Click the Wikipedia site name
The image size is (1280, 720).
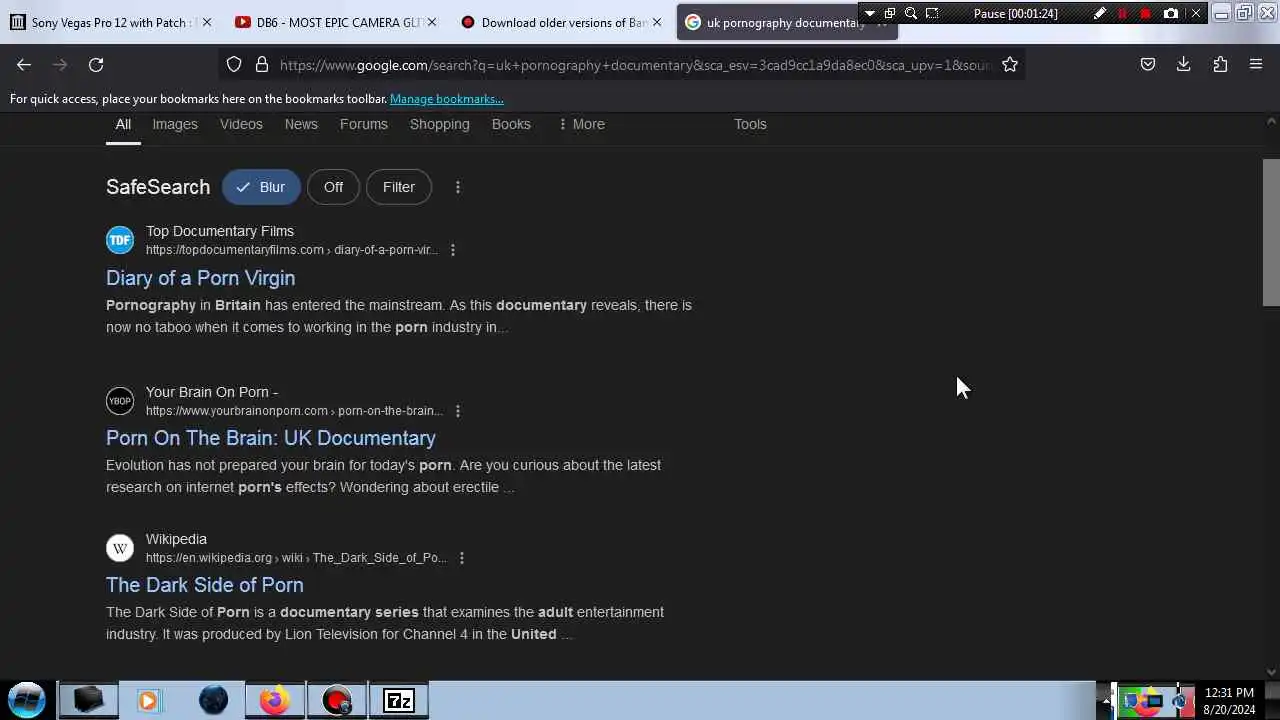coord(176,539)
